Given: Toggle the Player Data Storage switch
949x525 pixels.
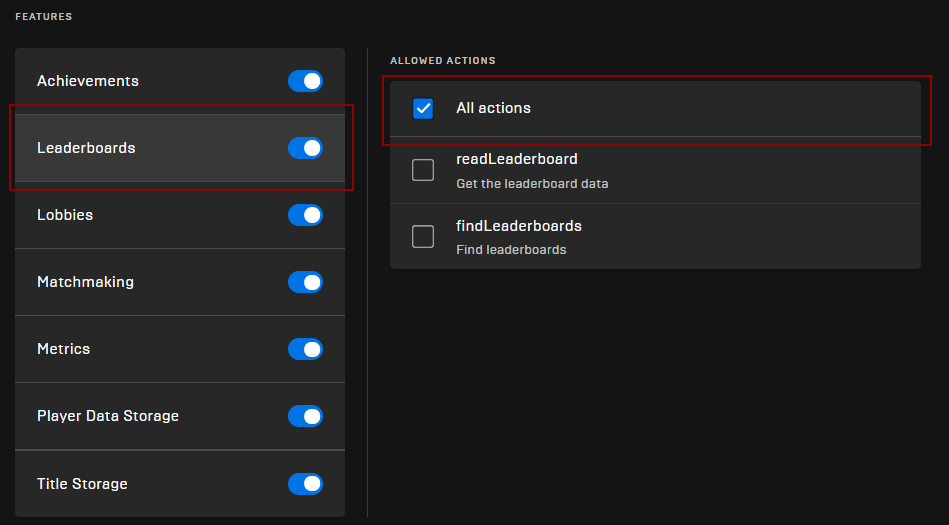Looking at the screenshot, I should point(305,416).
